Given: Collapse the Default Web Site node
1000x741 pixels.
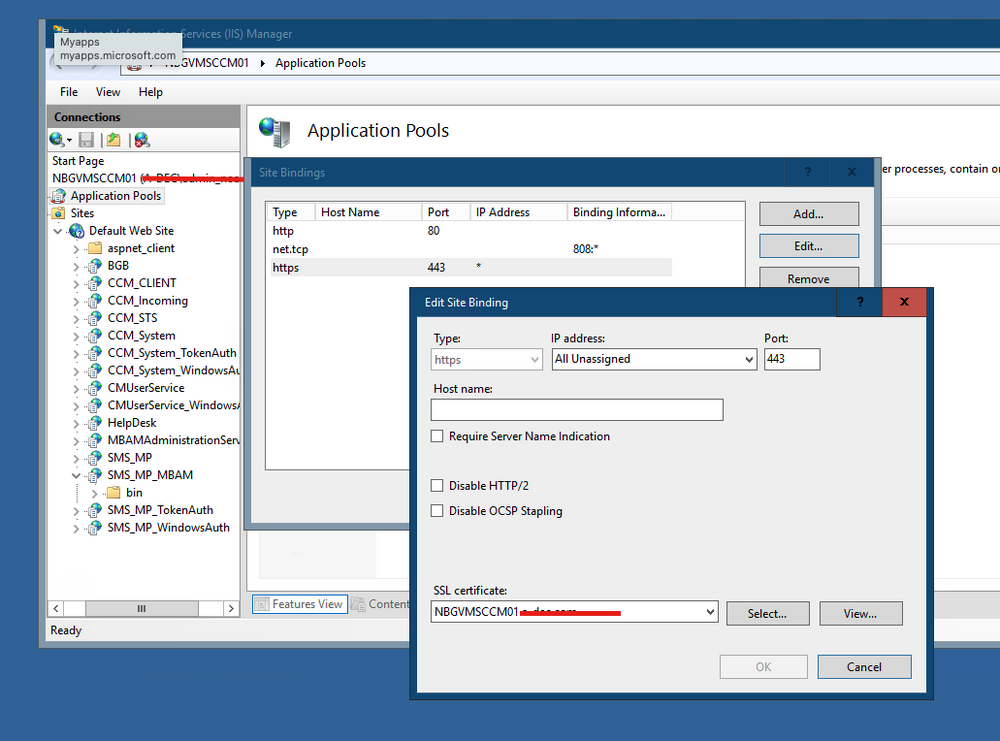Looking at the screenshot, I should point(58,231).
